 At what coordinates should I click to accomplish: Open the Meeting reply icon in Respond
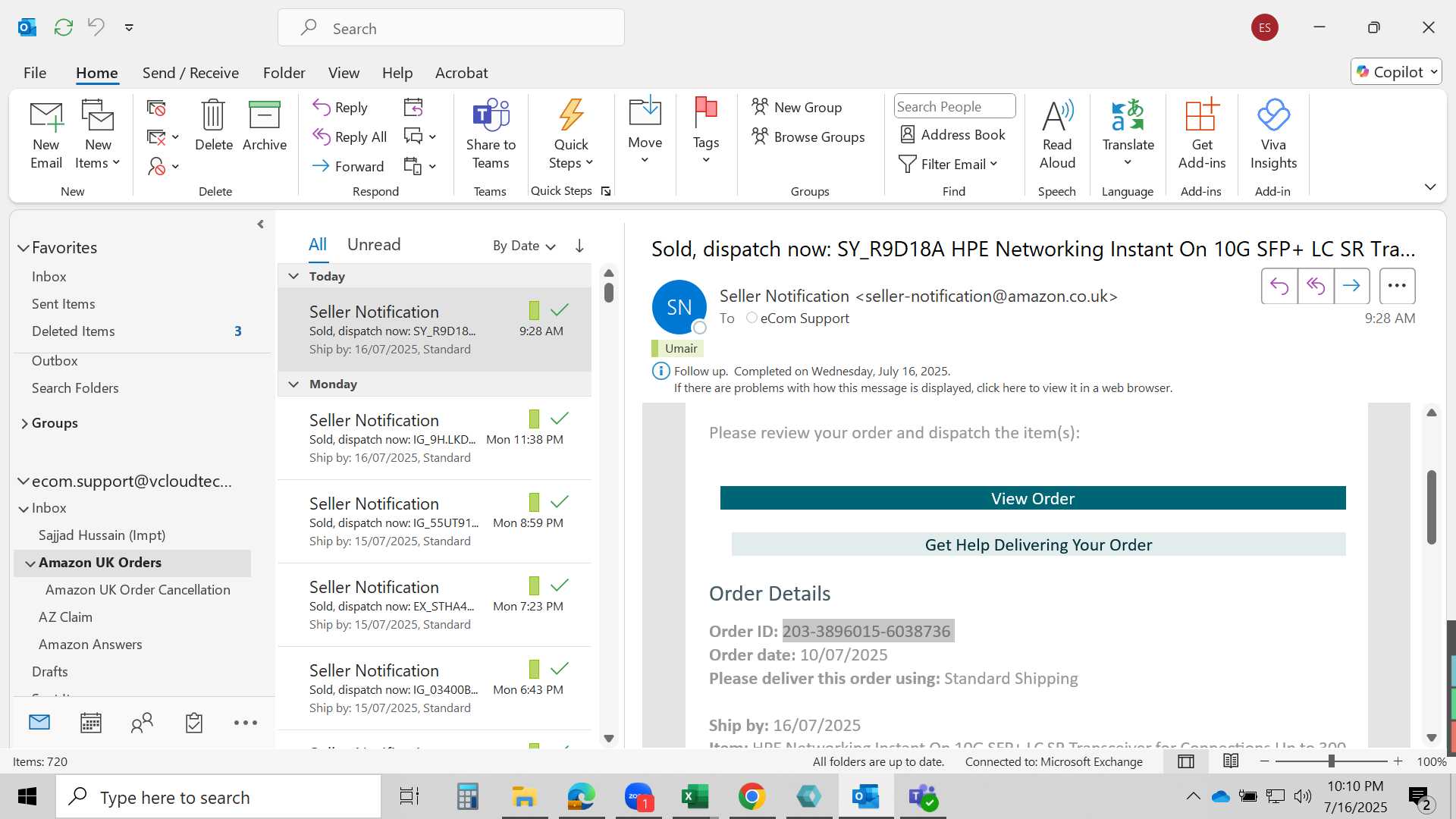click(413, 107)
